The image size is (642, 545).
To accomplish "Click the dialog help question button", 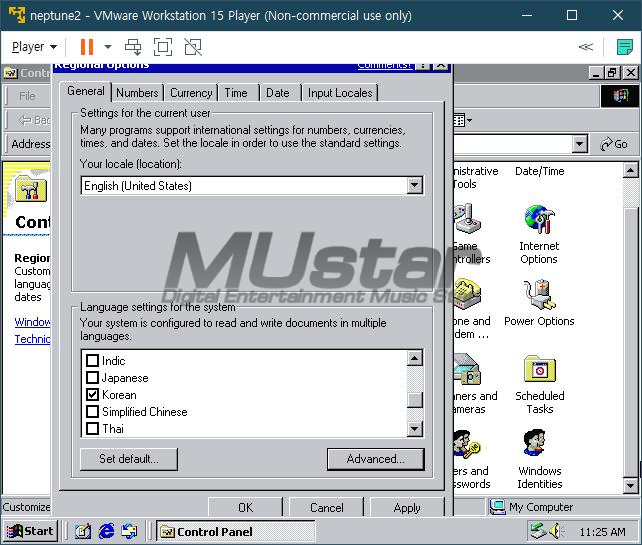I will (x=423, y=66).
